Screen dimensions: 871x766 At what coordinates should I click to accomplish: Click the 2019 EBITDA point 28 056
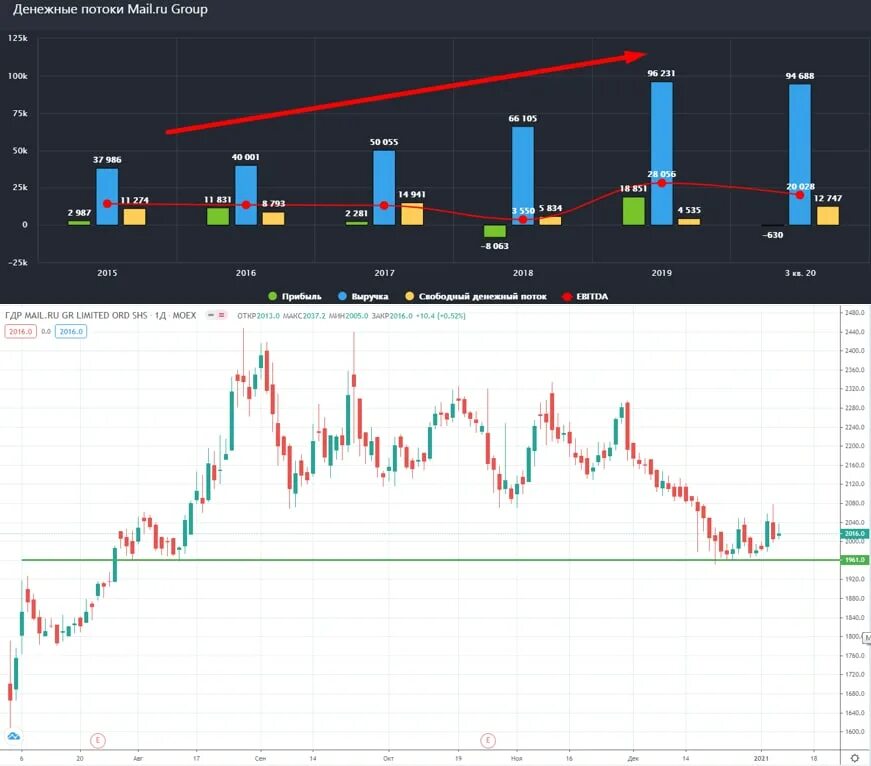662,183
